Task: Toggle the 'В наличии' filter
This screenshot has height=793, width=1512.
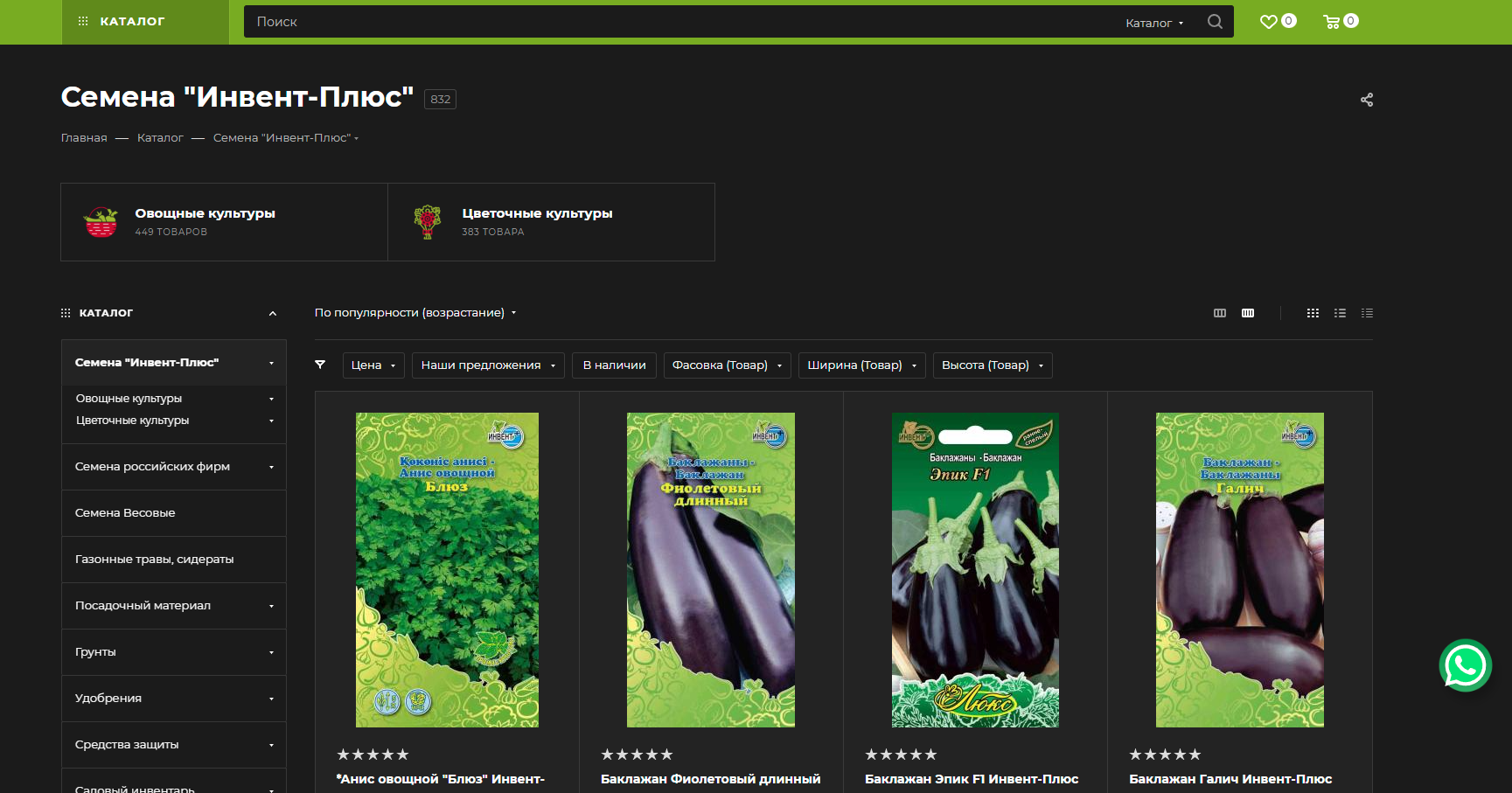Action: [614, 365]
